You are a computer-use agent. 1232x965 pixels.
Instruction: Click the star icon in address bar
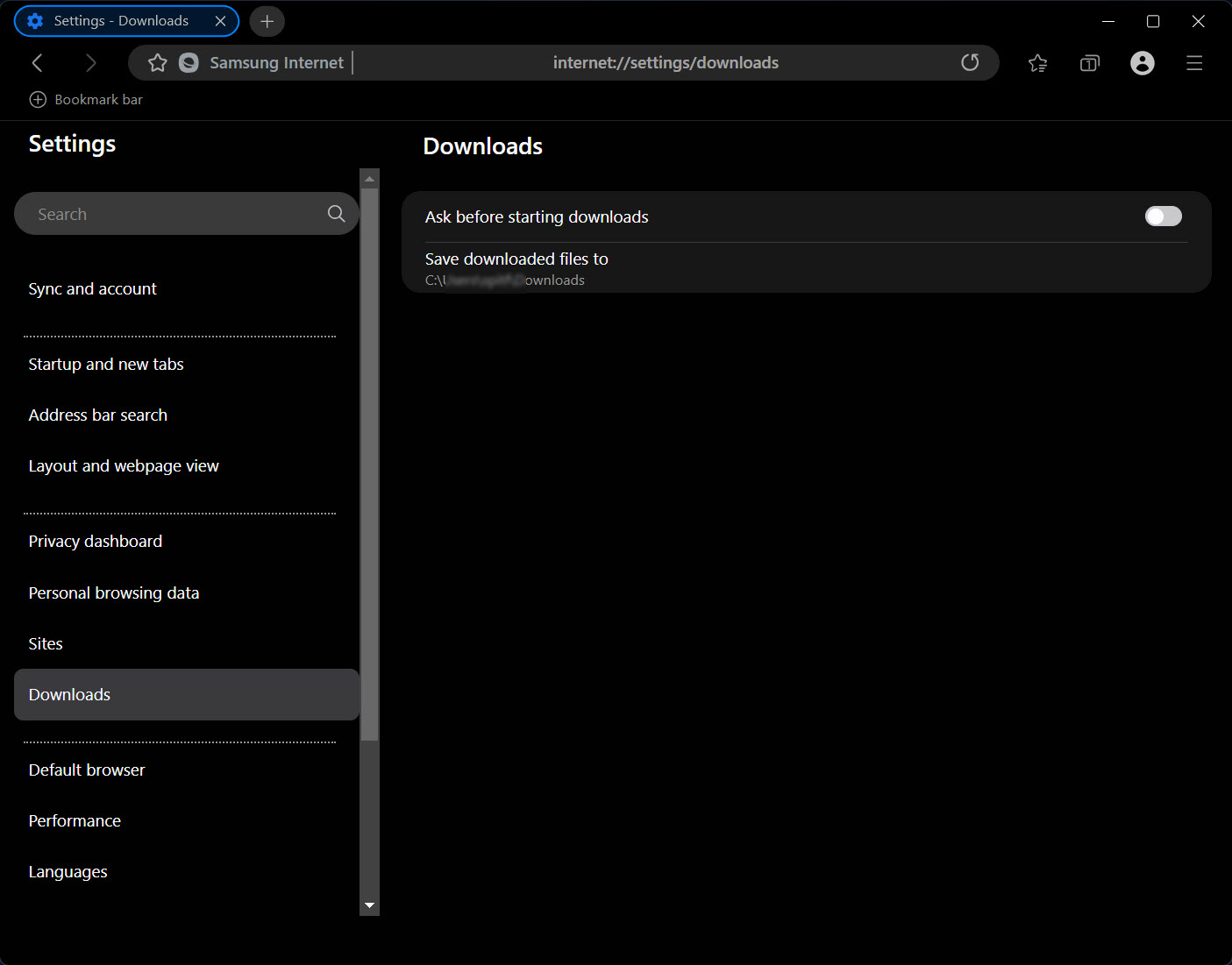[x=158, y=63]
